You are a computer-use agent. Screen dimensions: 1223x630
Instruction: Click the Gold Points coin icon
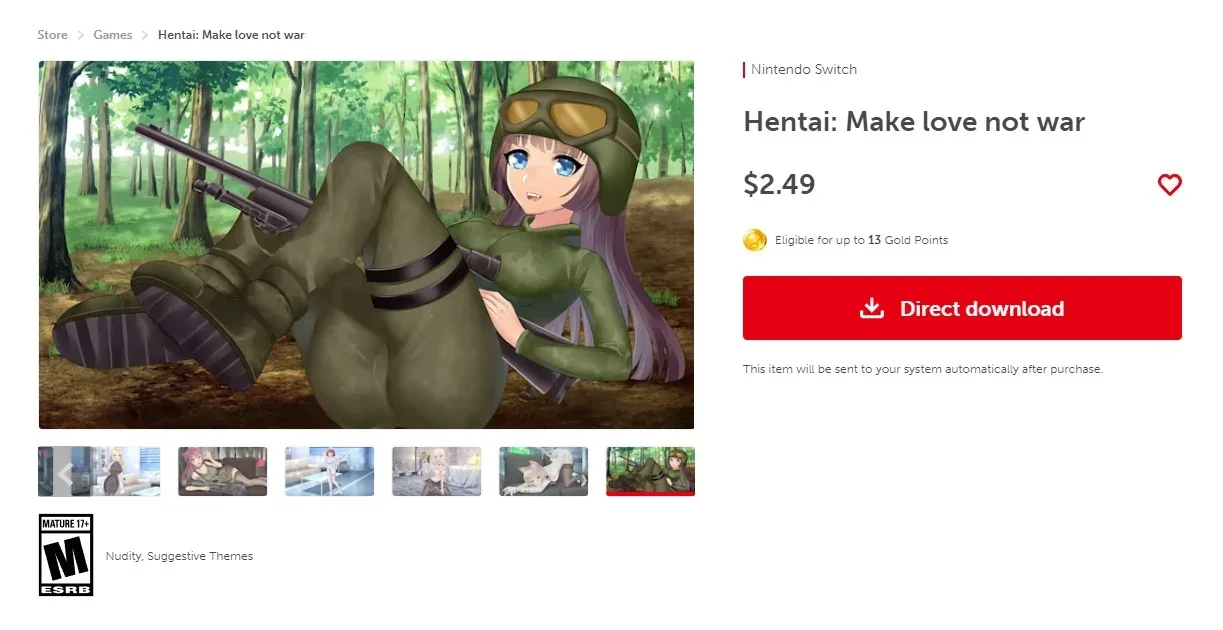point(755,240)
